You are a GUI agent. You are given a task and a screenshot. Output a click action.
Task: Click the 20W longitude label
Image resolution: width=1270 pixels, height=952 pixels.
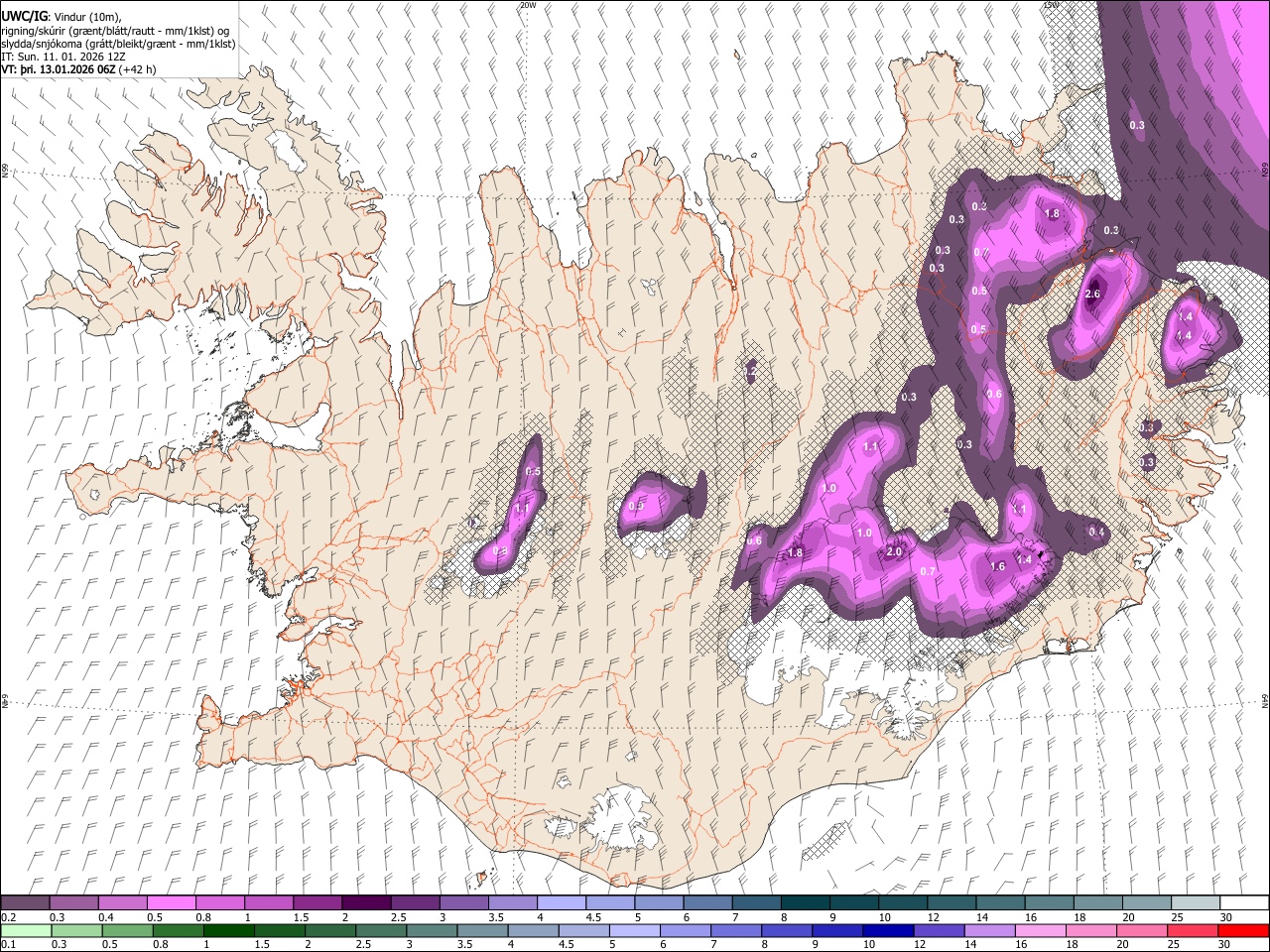coord(528,5)
